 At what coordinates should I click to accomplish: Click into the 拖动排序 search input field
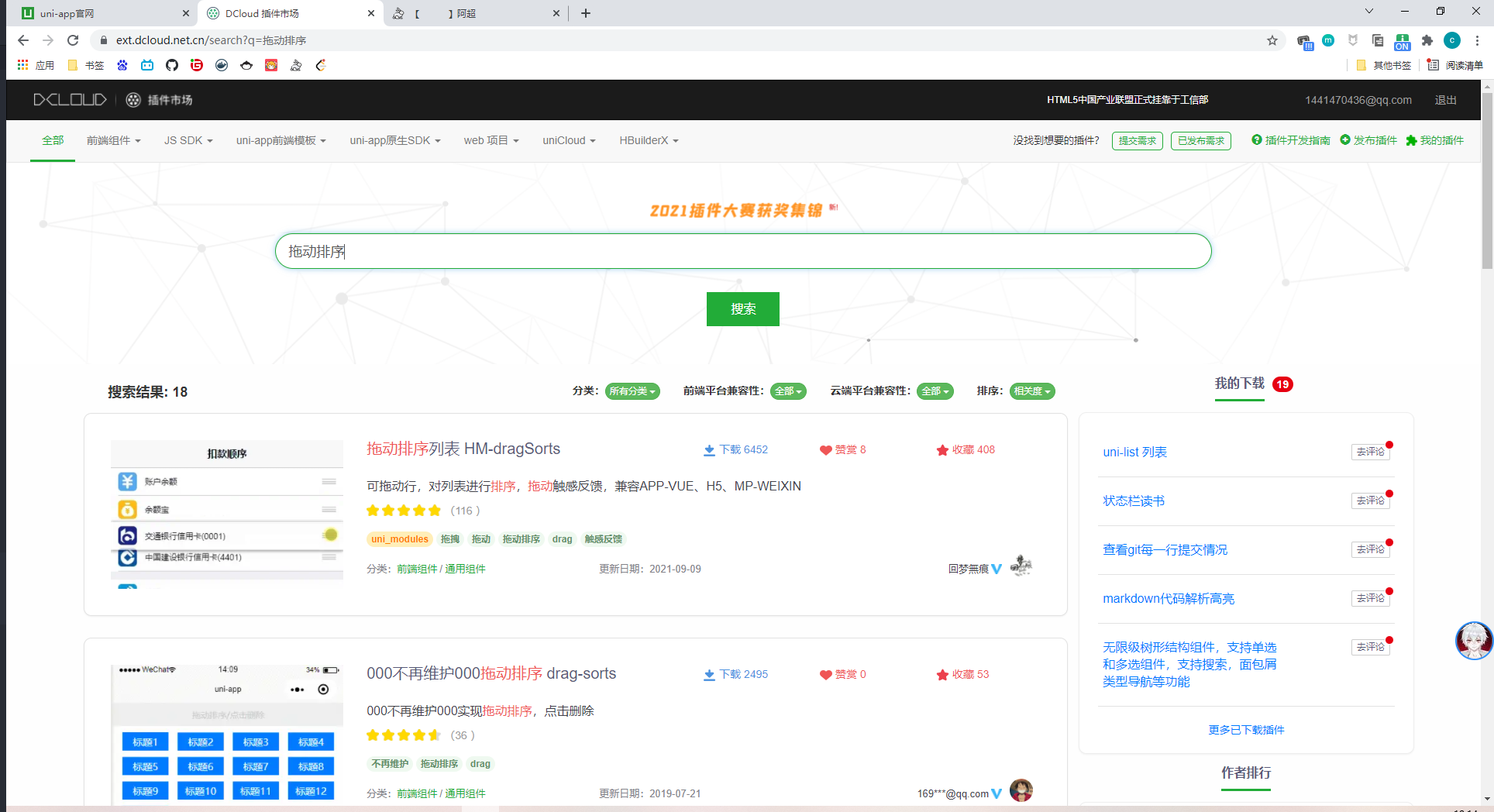(742, 251)
